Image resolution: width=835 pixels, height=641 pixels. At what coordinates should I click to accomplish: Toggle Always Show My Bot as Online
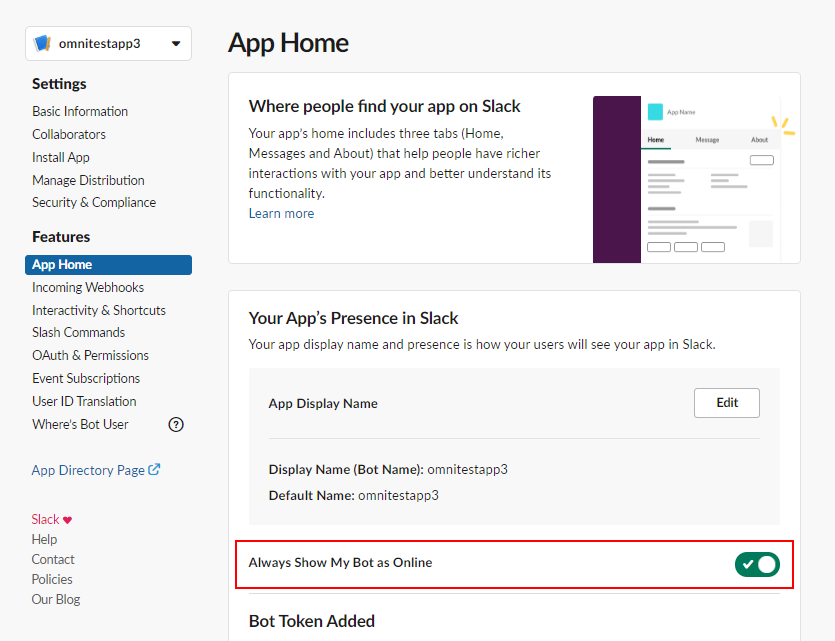[757, 564]
